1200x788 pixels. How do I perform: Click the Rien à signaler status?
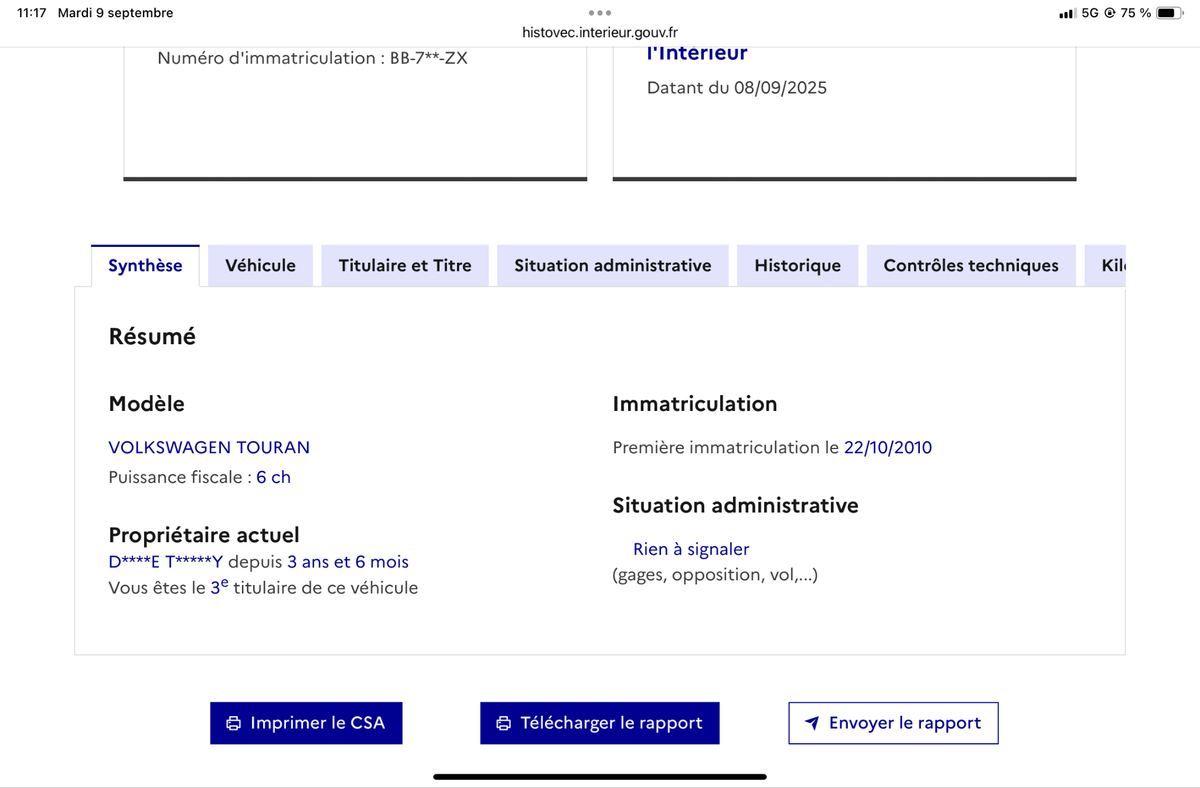coord(691,549)
